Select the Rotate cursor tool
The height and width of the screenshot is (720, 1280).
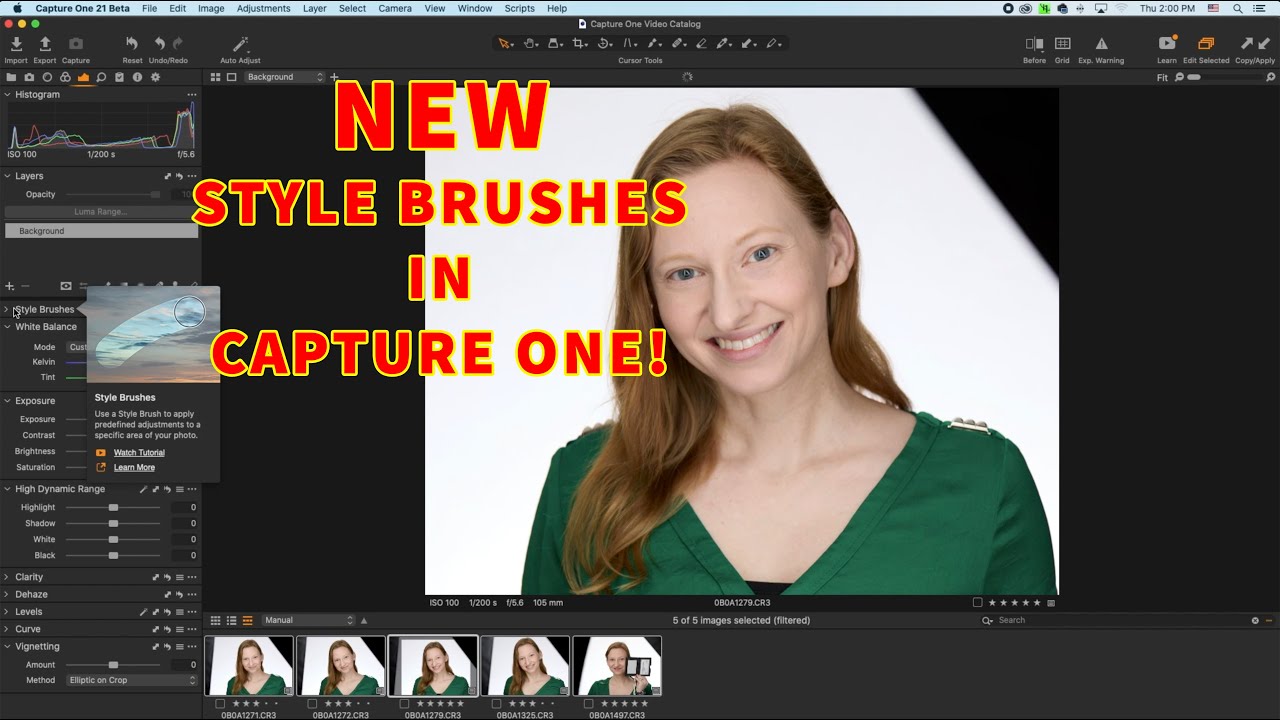click(604, 44)
